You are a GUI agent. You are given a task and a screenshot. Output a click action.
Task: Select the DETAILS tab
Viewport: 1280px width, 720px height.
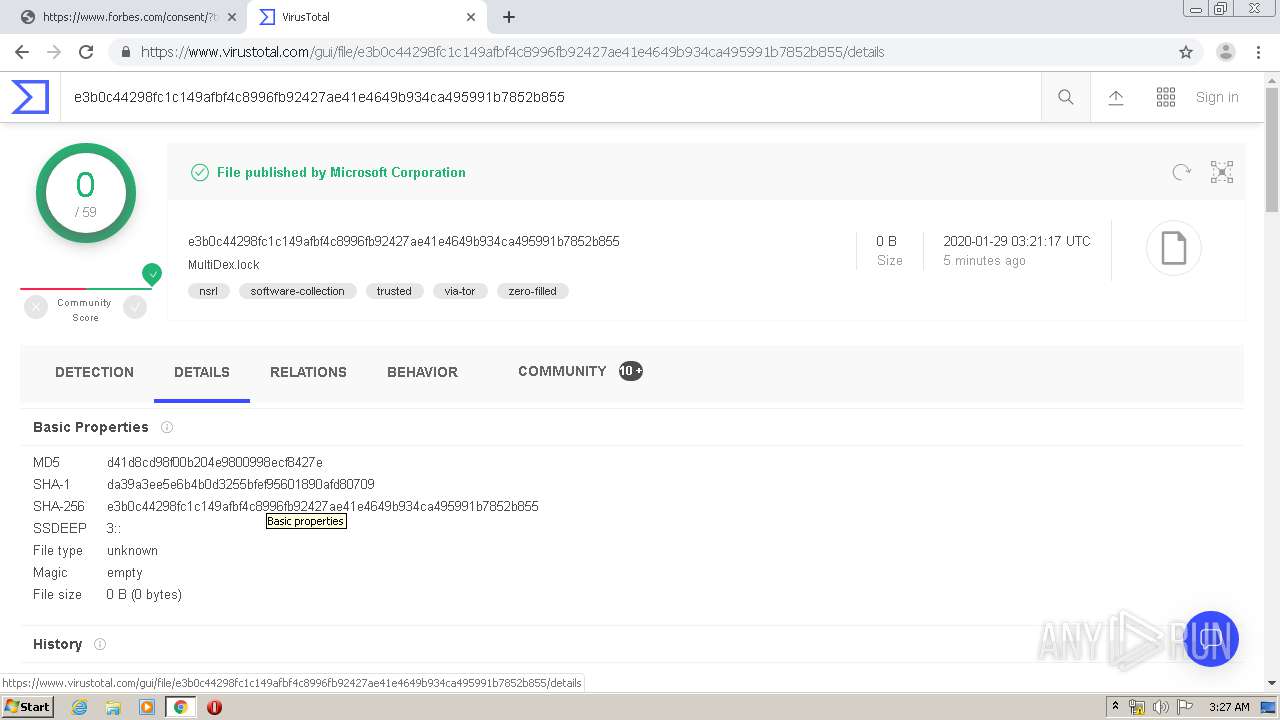202,372
